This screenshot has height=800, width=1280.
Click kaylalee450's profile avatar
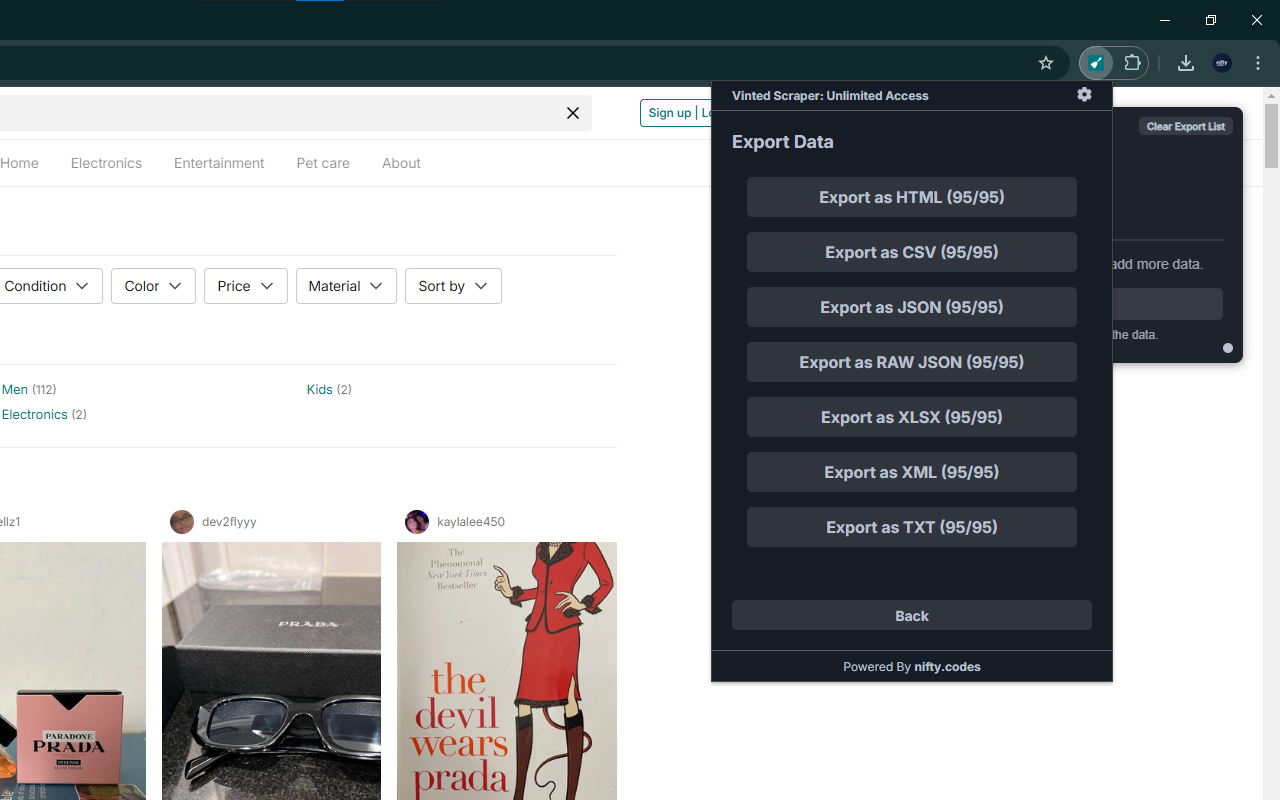417,522
